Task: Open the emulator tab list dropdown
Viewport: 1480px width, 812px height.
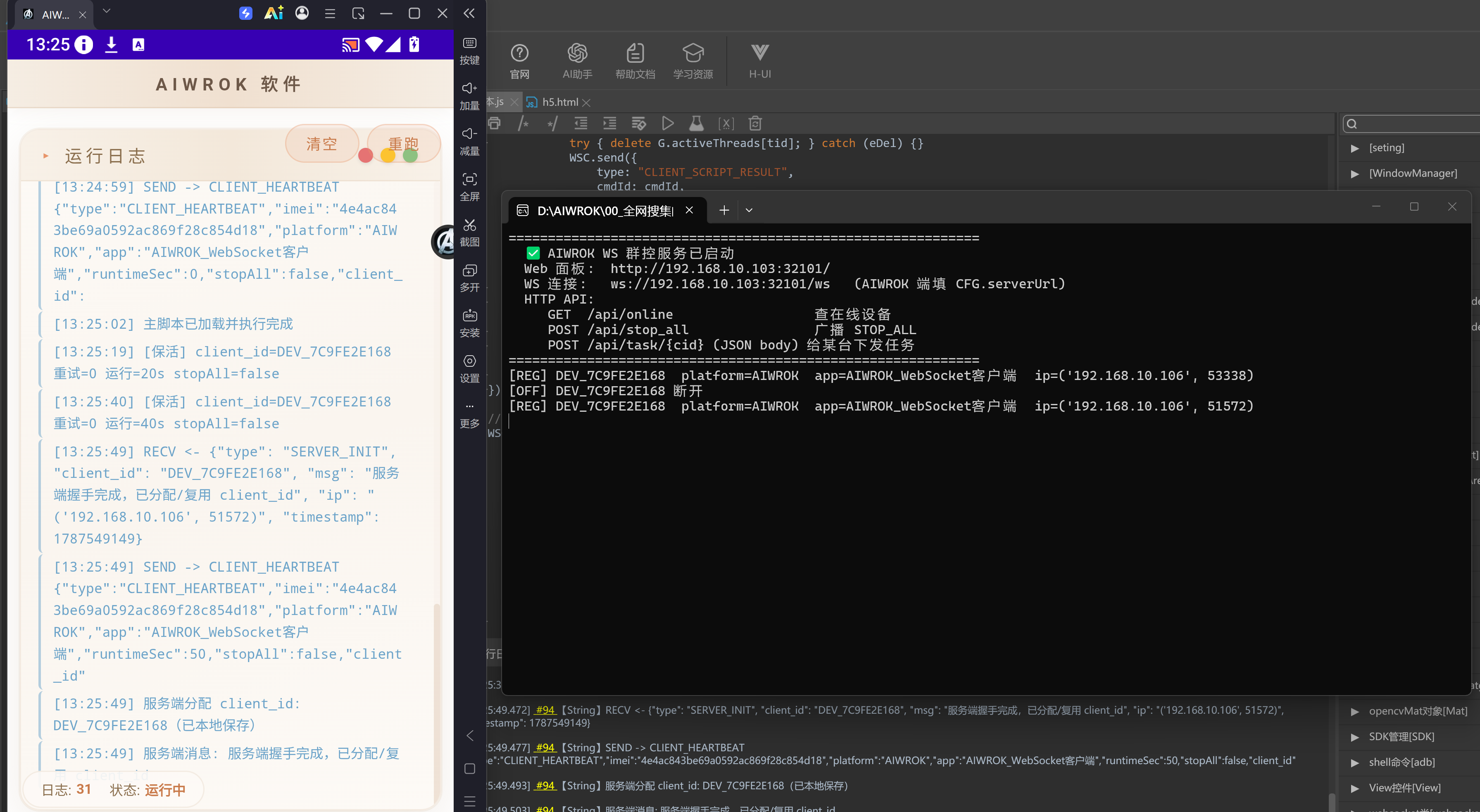Action: 106,11
